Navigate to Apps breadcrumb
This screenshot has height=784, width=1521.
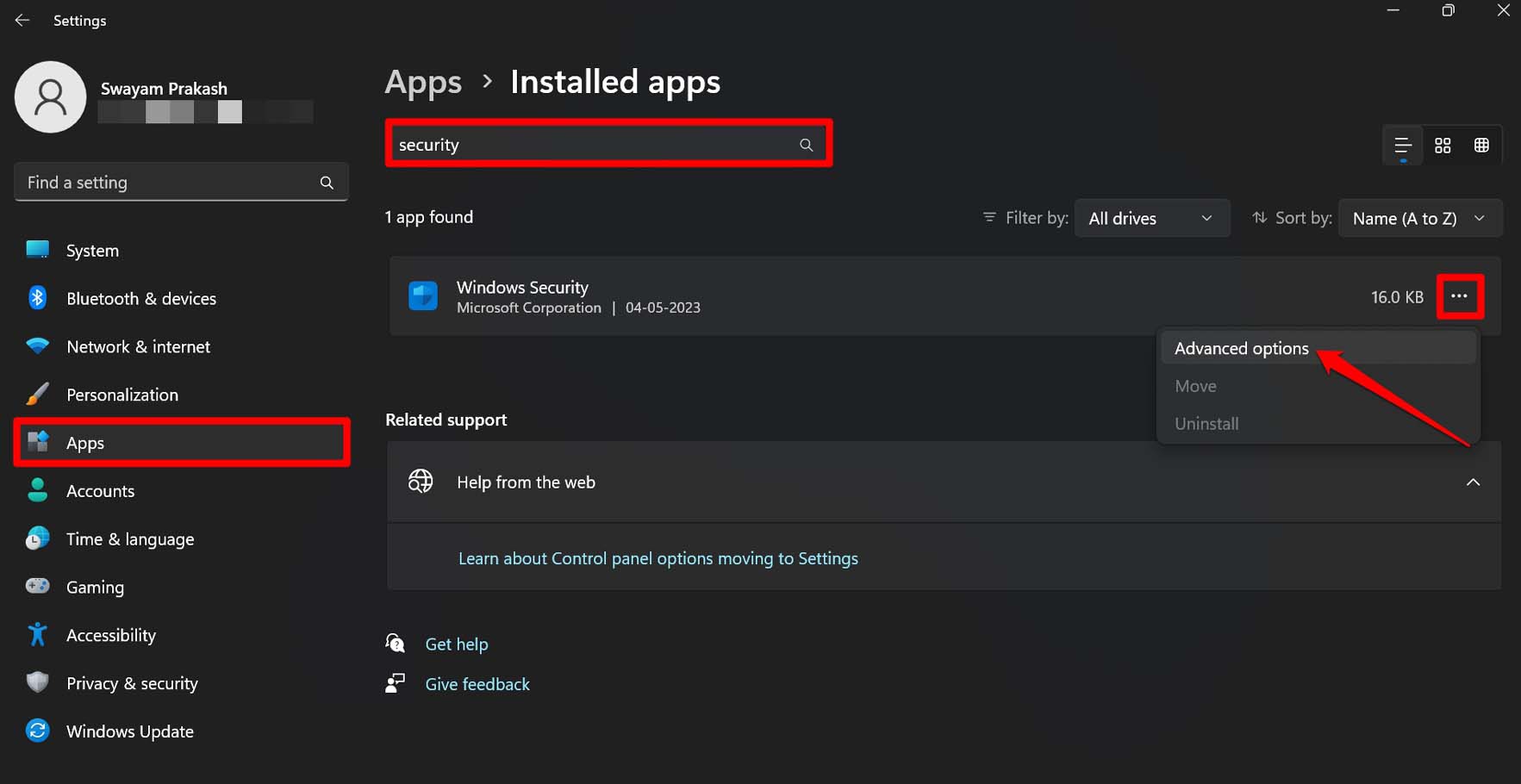click(x=423, y=83)
